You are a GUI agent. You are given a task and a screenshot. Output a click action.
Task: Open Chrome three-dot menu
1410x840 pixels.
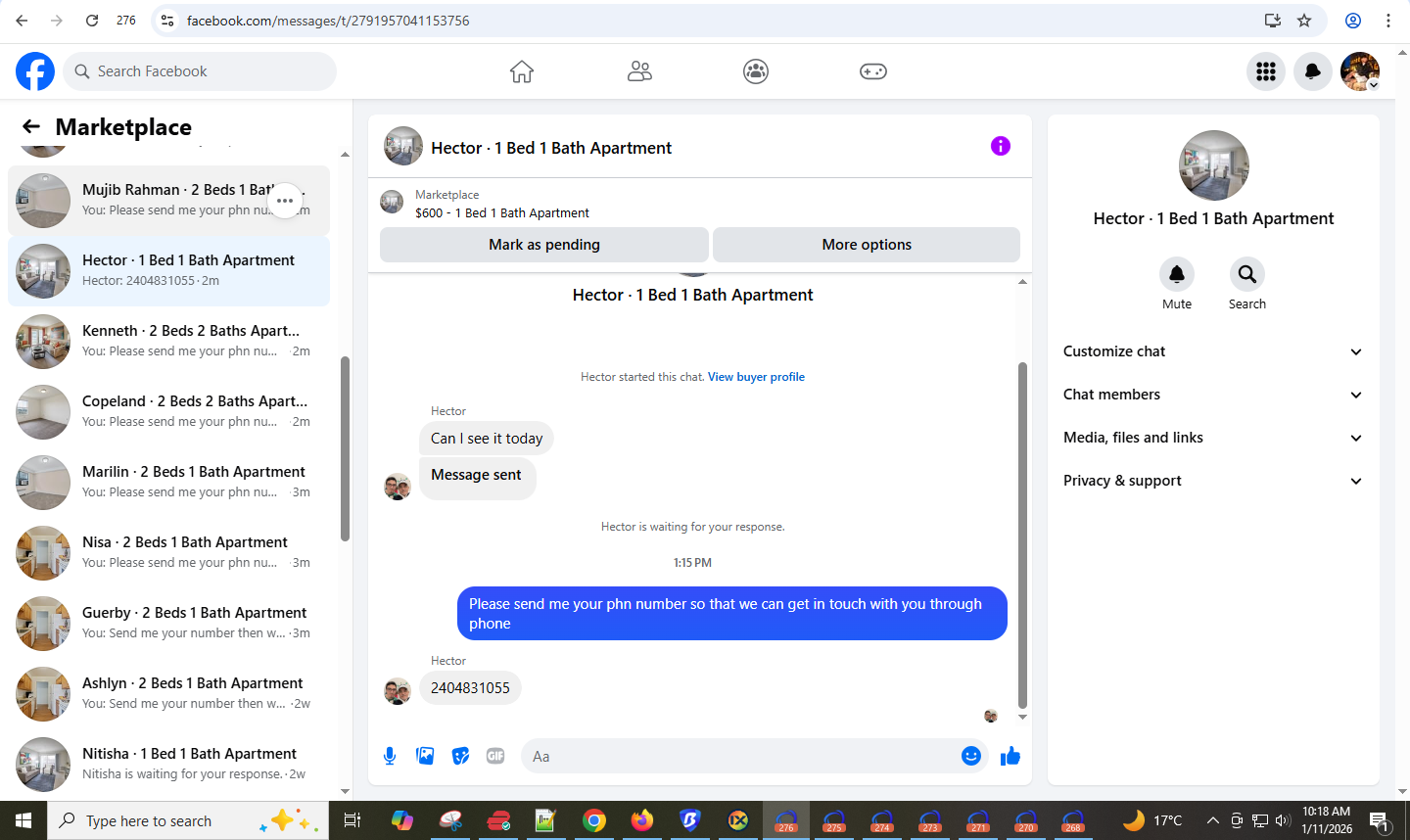click(1388, 21)
